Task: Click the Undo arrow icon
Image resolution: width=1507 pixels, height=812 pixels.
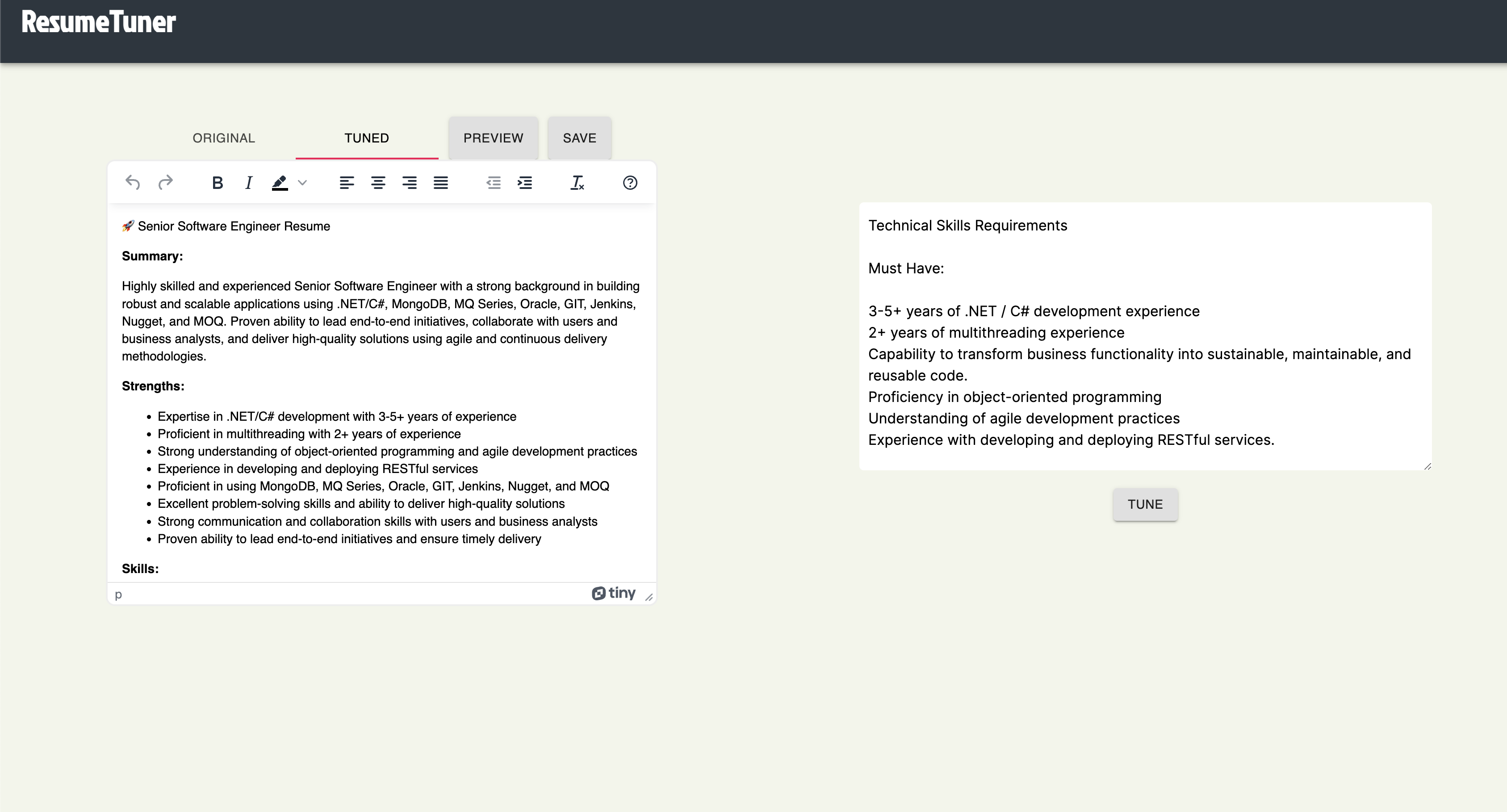Action: pyautogui.click(x=133, y=183)
